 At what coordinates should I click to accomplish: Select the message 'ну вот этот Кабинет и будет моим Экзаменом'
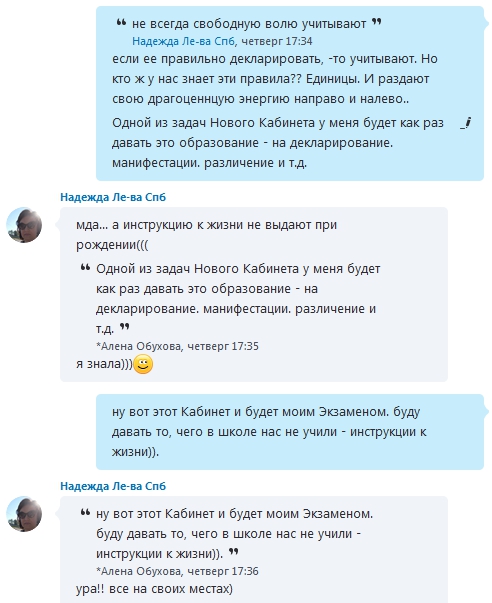(x=290, y=431)
